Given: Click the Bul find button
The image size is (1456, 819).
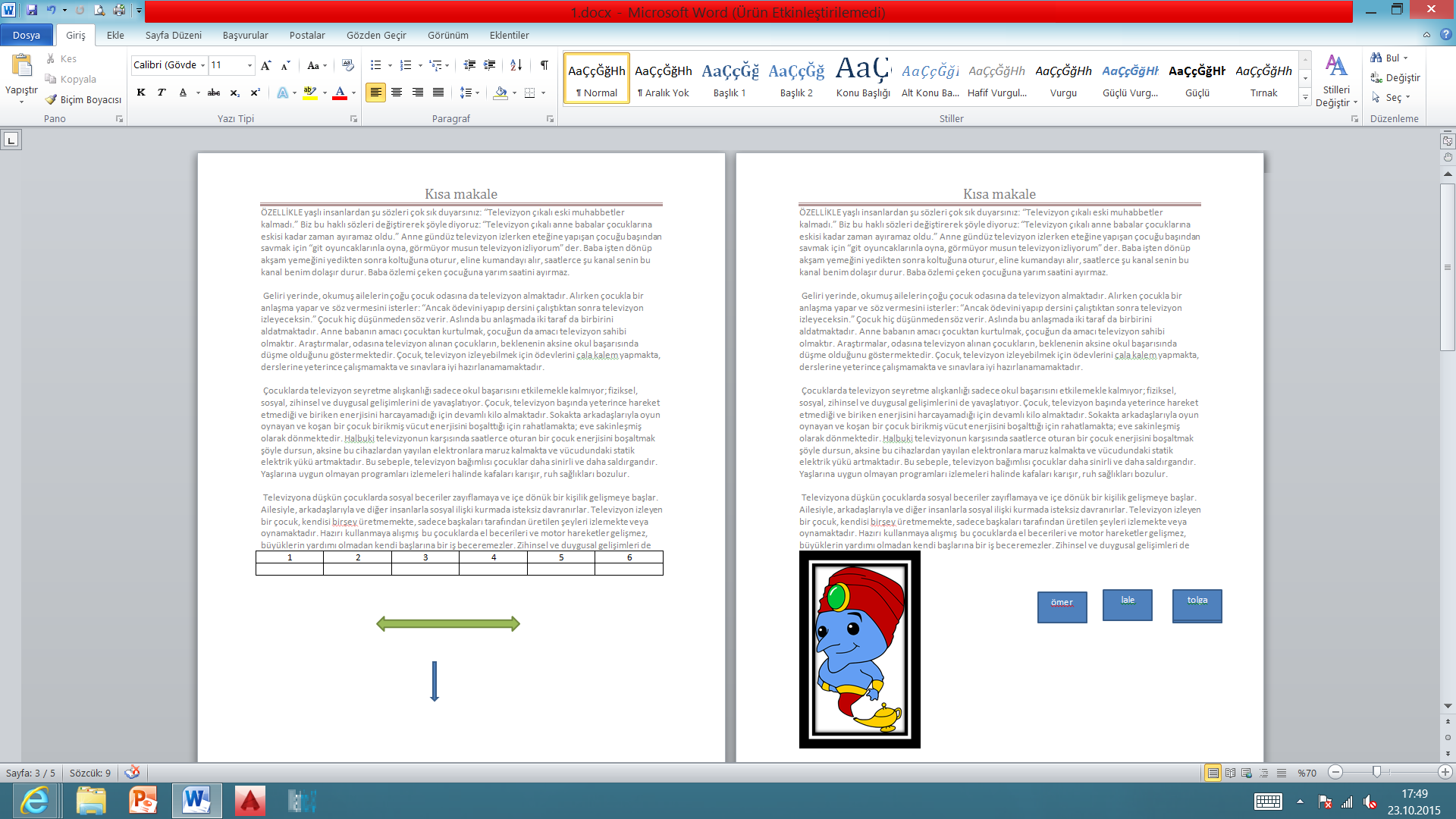Looking at the screenshot, I should point(1389,58).
